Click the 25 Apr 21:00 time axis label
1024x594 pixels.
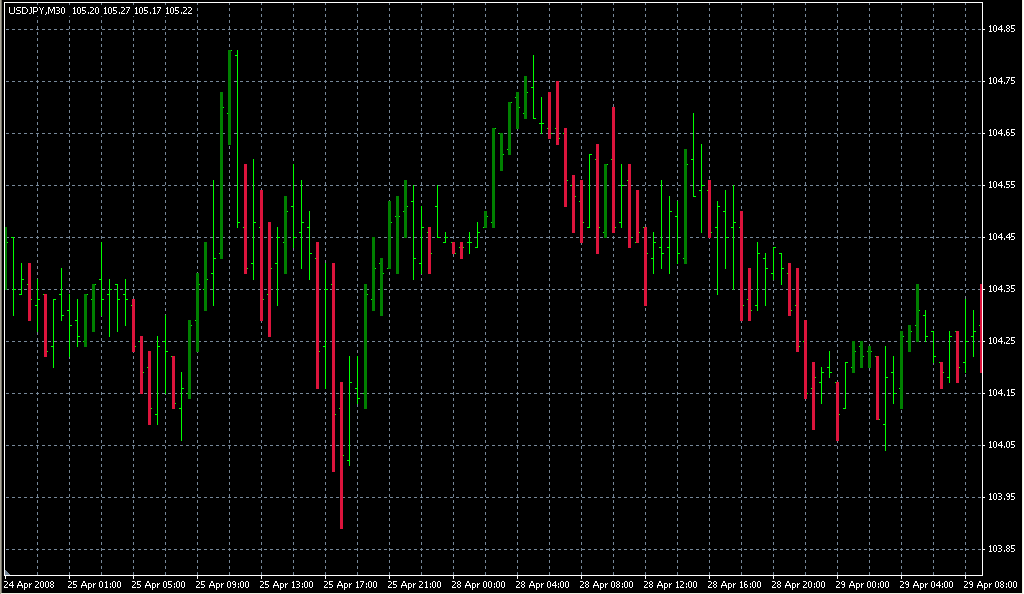pos(414,585)
